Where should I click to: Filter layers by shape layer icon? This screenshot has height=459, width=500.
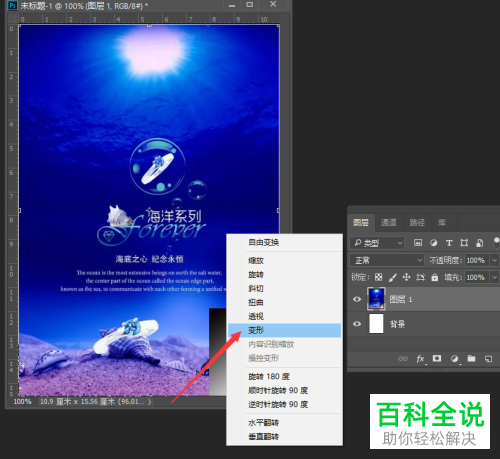coord(464,243)
